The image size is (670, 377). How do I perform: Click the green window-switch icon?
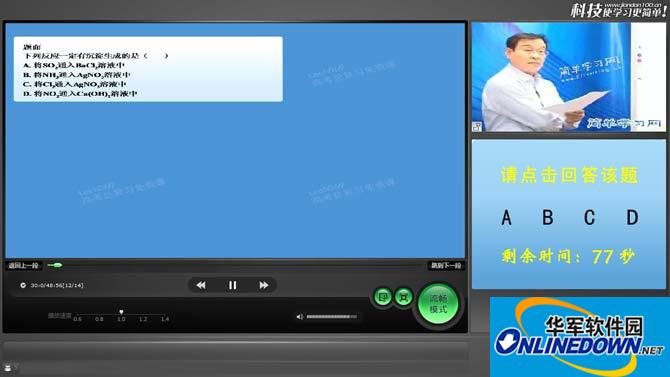[x=383, y=297]
